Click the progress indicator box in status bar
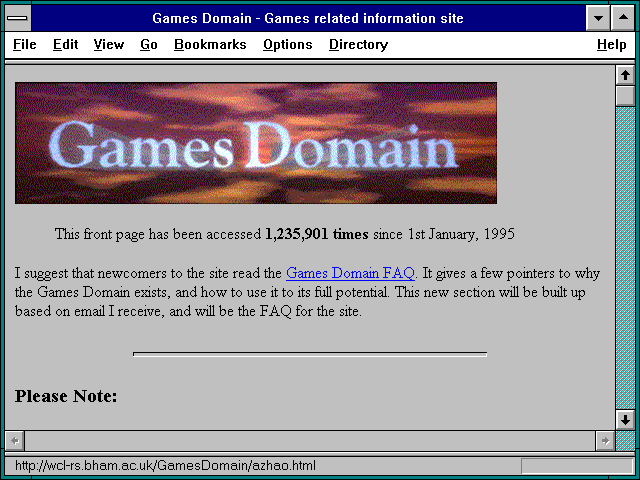This screenshot has width=640, height=480. pos(577,466)
